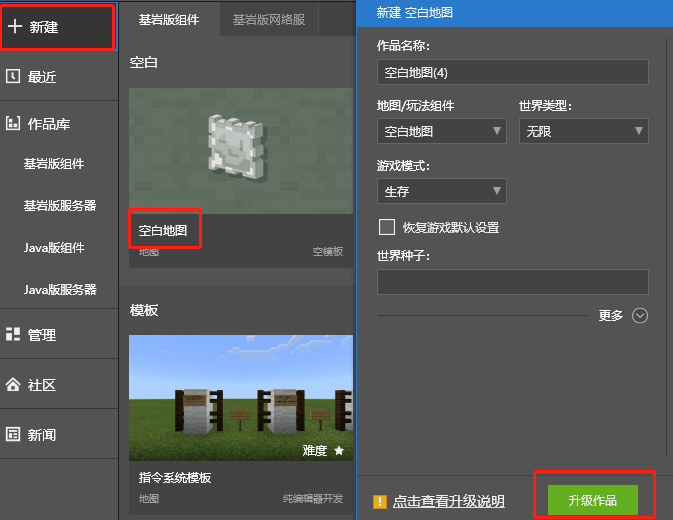673x520 pixels.
Task: Open 新闻 in the sidebar
Action: [x=59, y=435]
